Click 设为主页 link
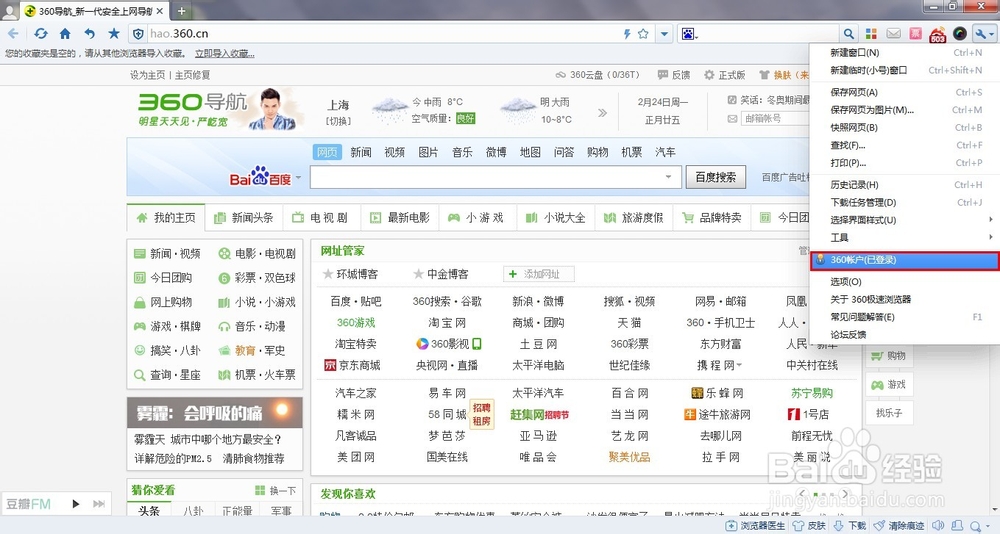This screenshot has height=534, width=1000. point(147,75)
